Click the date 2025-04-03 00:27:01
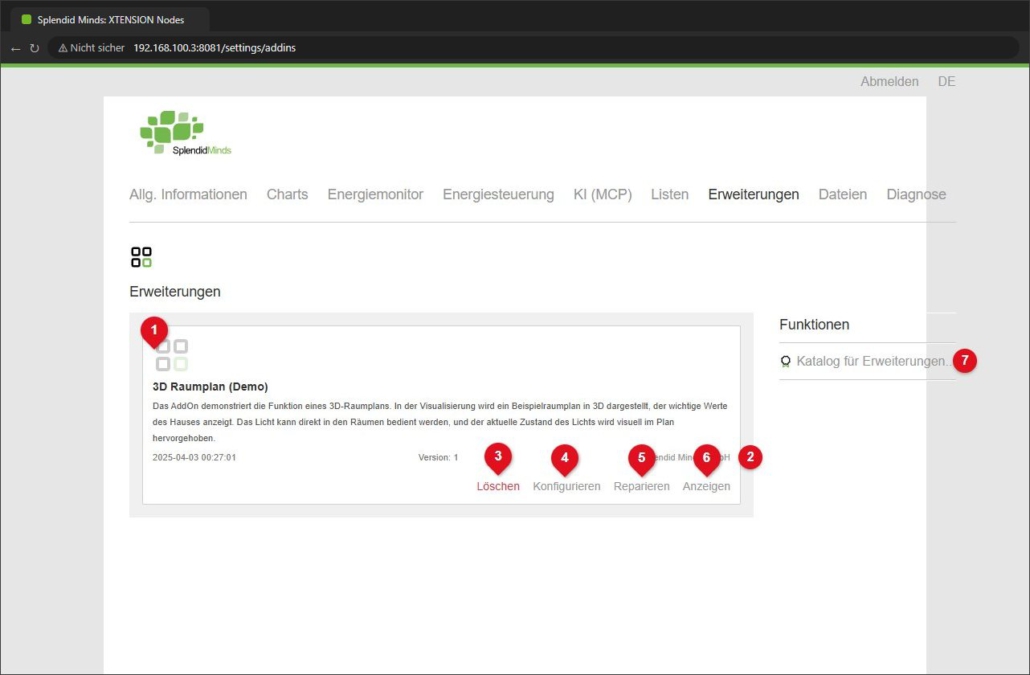The width and height of the screenshot is (1030, 675). point(194,458)
